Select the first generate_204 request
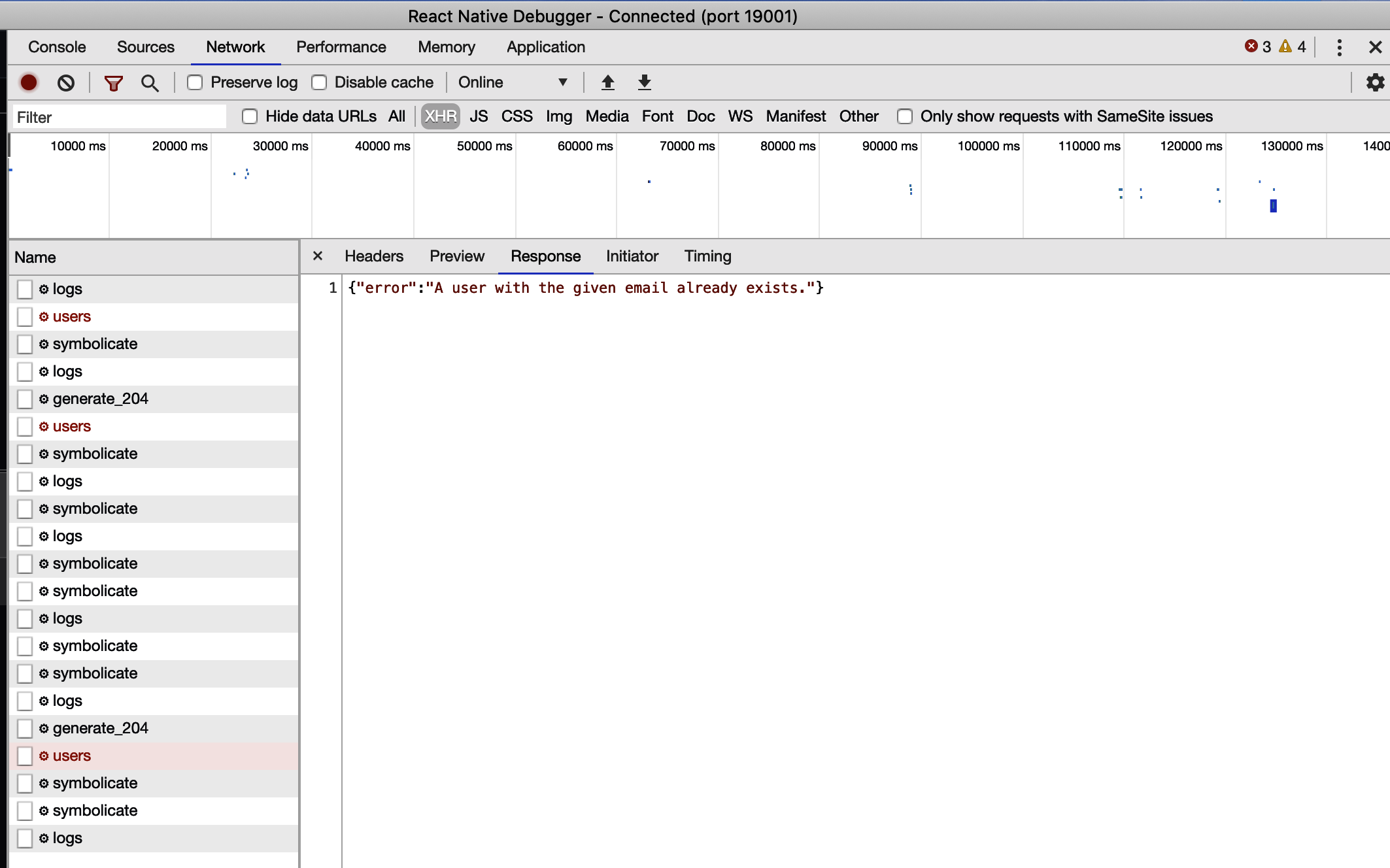1390x868 pixels. click(100, 399)
